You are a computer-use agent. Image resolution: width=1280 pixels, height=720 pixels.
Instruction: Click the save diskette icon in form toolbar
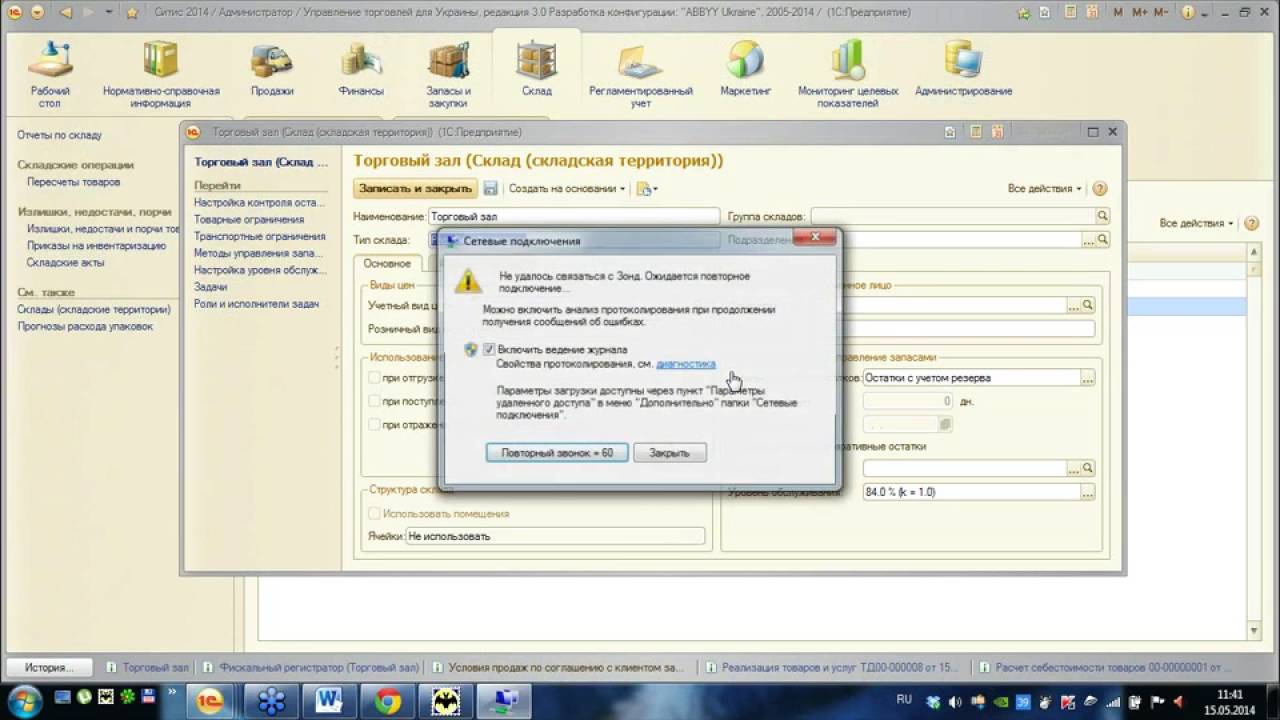(490, 188)
